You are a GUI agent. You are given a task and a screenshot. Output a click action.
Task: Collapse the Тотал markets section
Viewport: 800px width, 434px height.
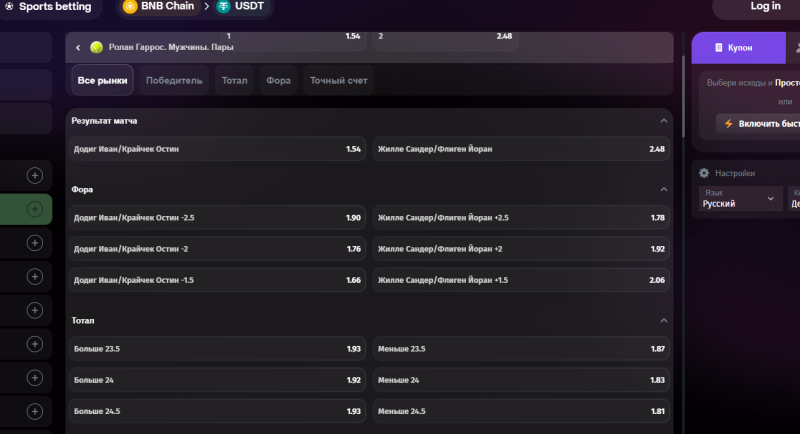tap(664, 320)
